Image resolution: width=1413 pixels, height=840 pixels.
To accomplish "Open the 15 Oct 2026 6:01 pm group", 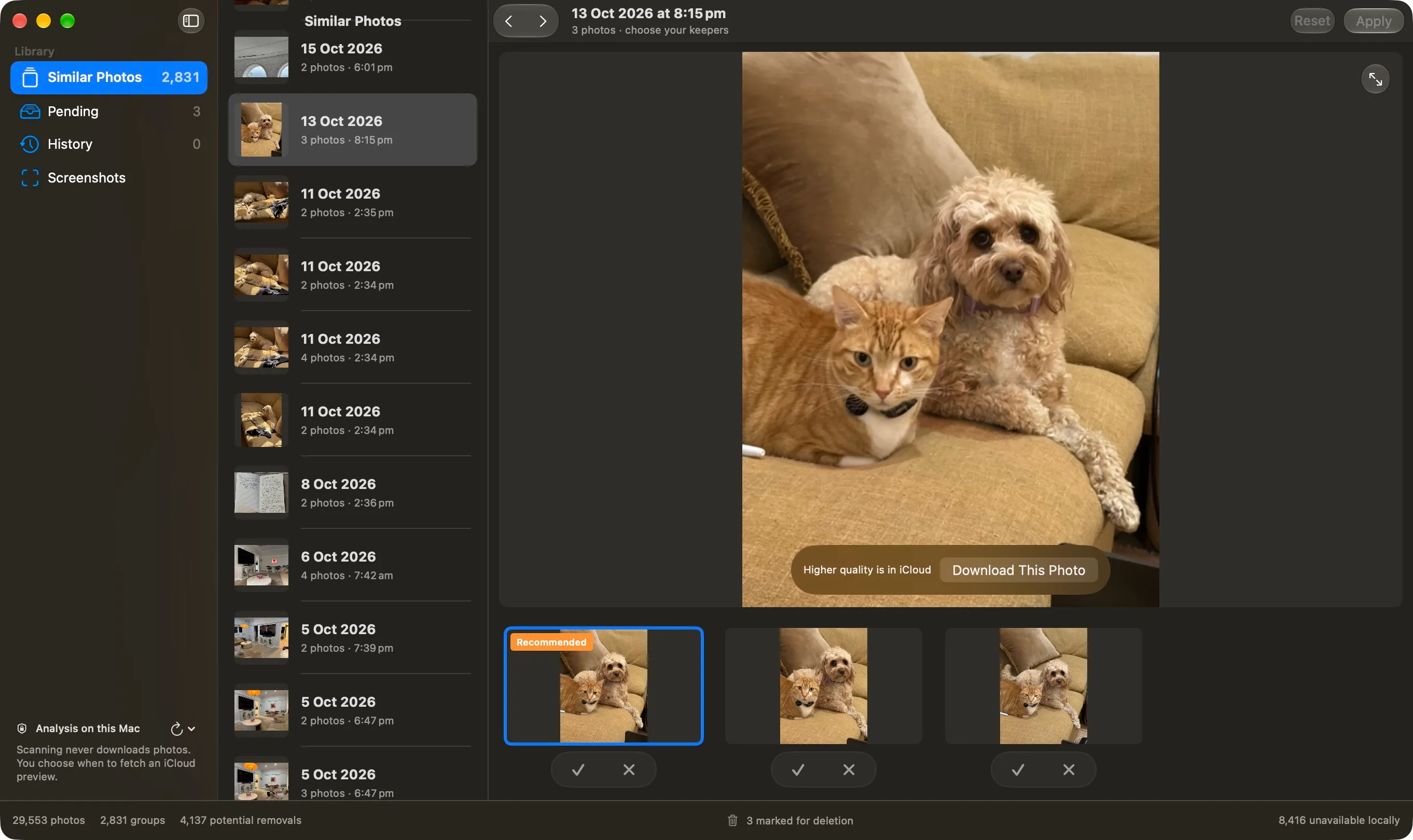I will [352, 57].
